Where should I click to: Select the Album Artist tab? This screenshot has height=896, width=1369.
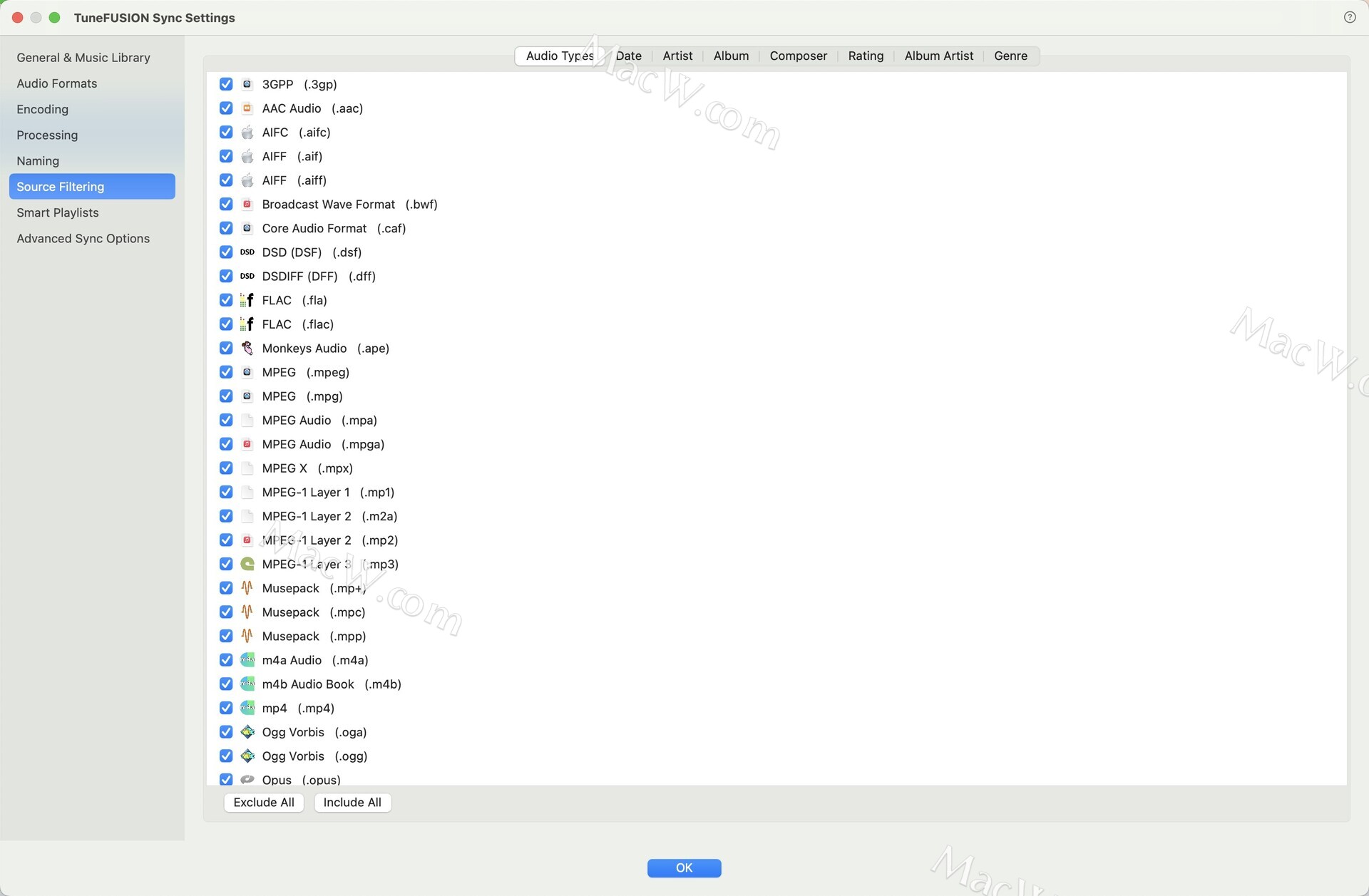938,56
